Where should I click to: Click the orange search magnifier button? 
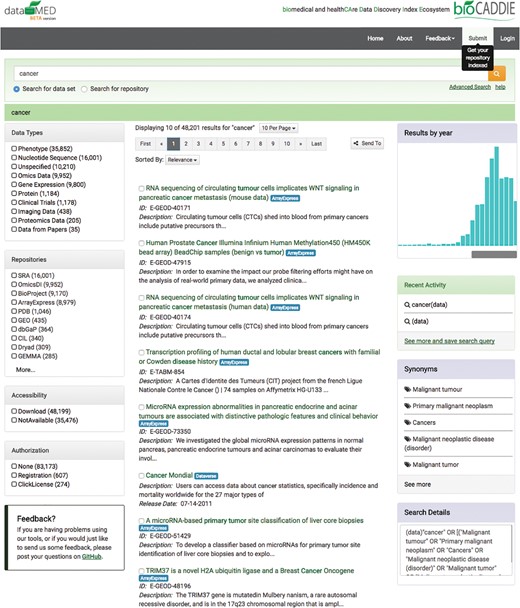496,74
